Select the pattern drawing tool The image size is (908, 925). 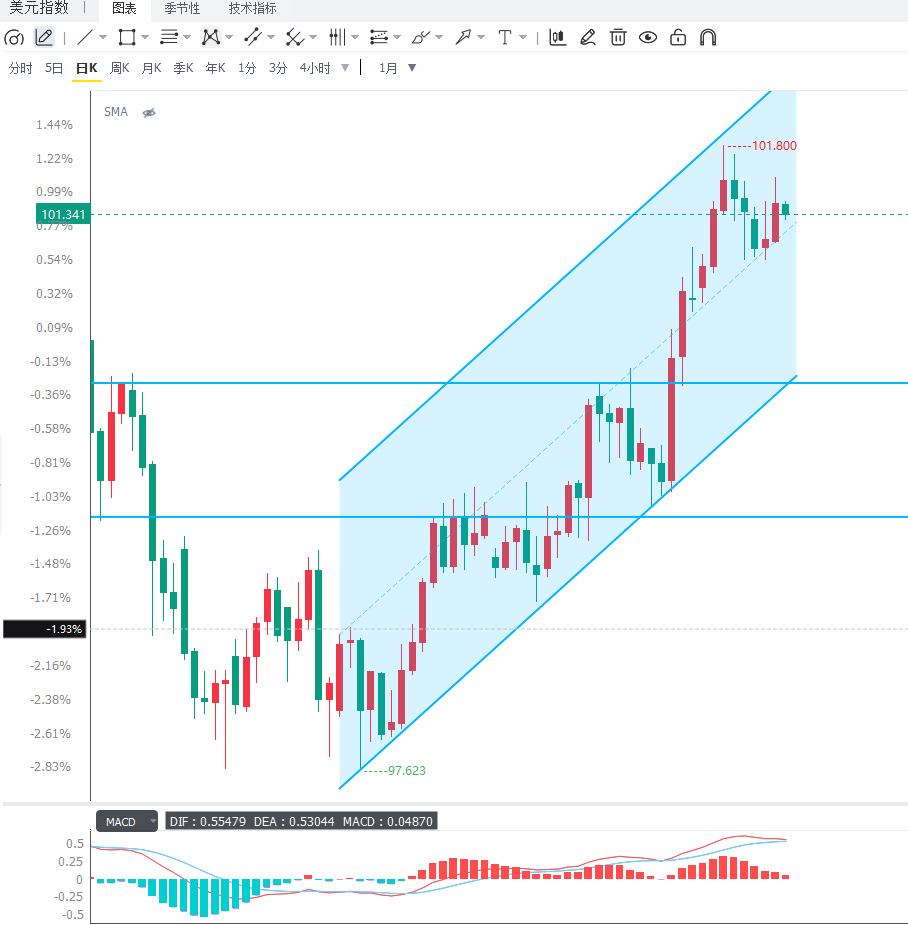pyautogui.click(x=211, y=38)
